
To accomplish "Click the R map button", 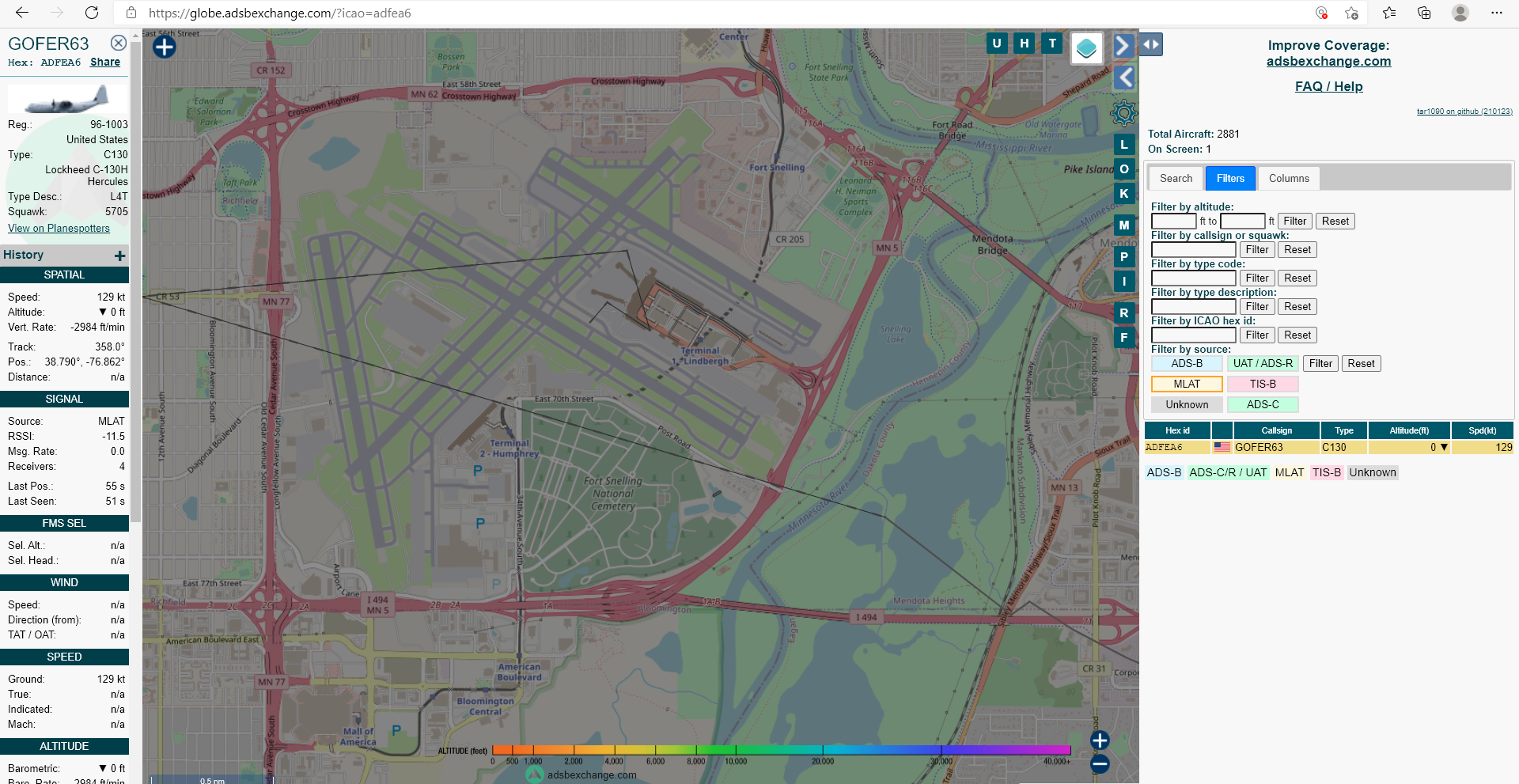I will (1124, 313).
